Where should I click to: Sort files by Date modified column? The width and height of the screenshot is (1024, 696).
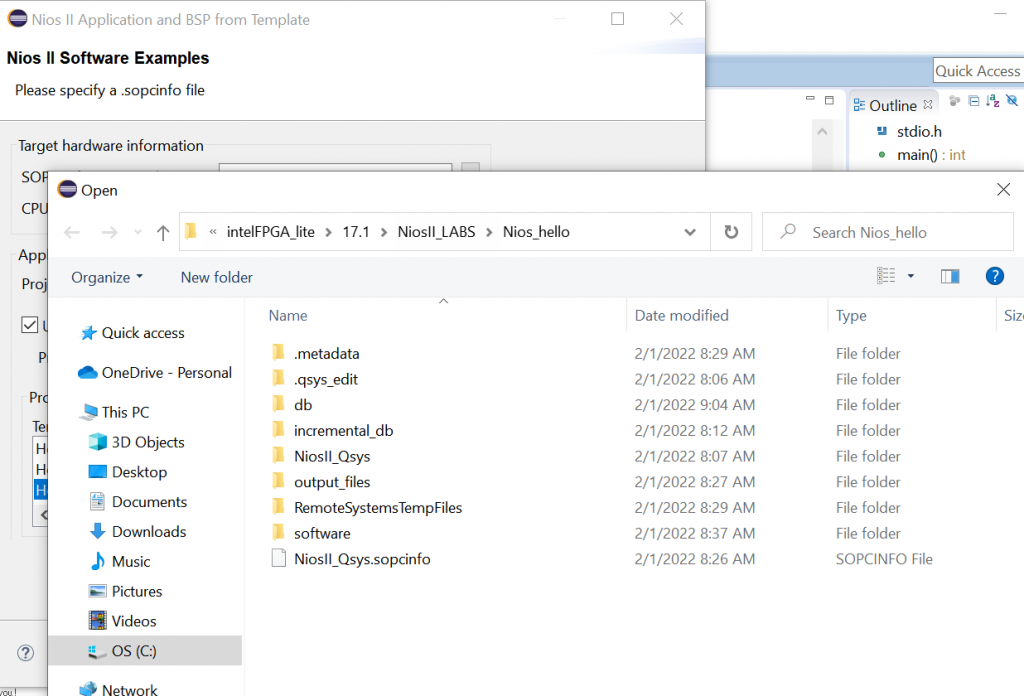click(x=681, y=316)
